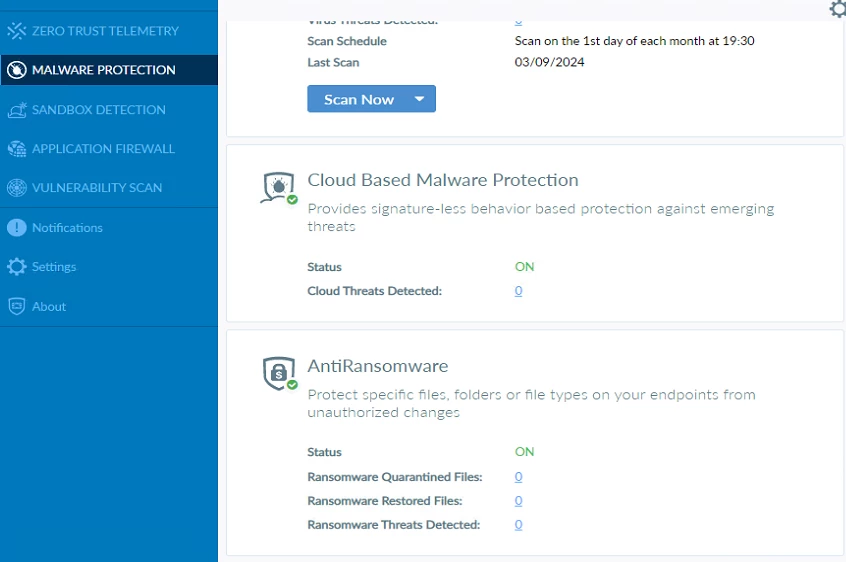The width and height of the screenshot is (846, 562).
Task: Click the Last Scan label
Action: click(333, 63)
